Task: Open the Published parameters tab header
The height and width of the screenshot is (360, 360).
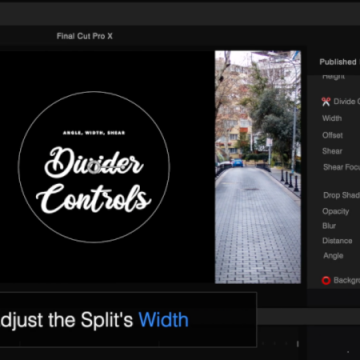Action: pyautogui.click(x=339, y=62)
